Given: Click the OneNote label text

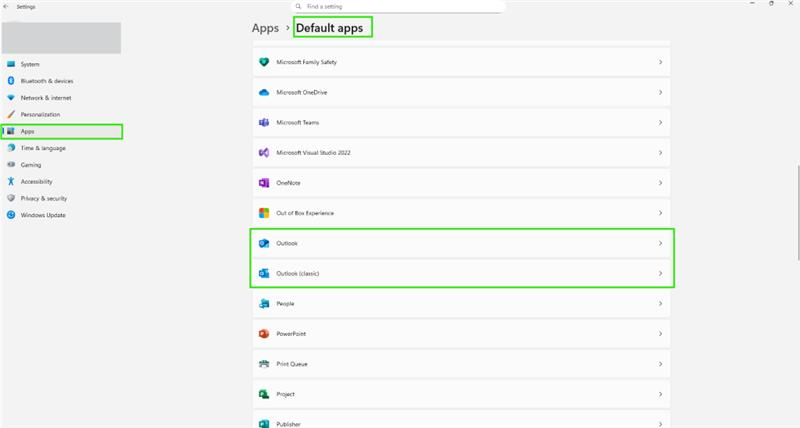Looking at the screenshot, I should (288, 183).
